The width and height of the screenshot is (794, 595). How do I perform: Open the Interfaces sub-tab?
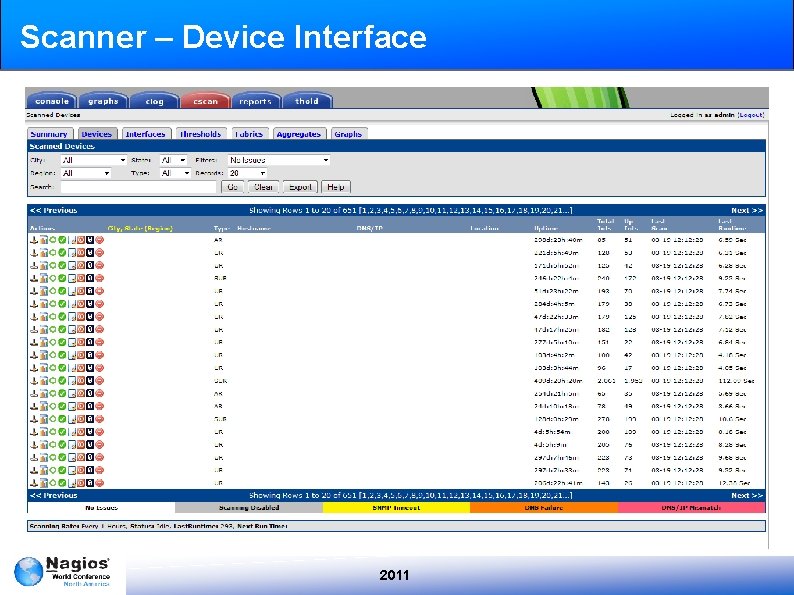point(145,134)
